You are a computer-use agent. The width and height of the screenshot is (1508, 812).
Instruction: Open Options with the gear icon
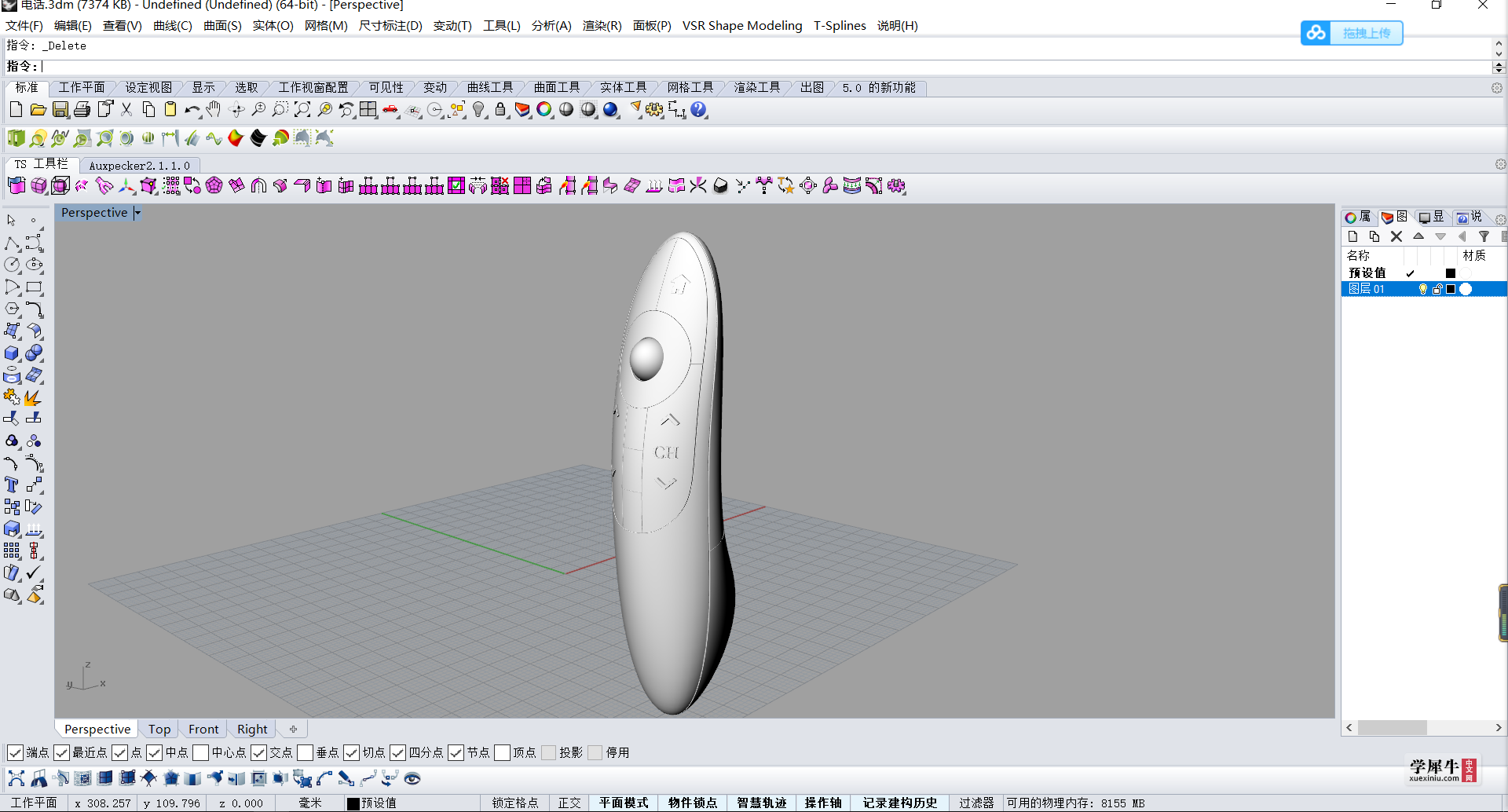coord(654,110)
